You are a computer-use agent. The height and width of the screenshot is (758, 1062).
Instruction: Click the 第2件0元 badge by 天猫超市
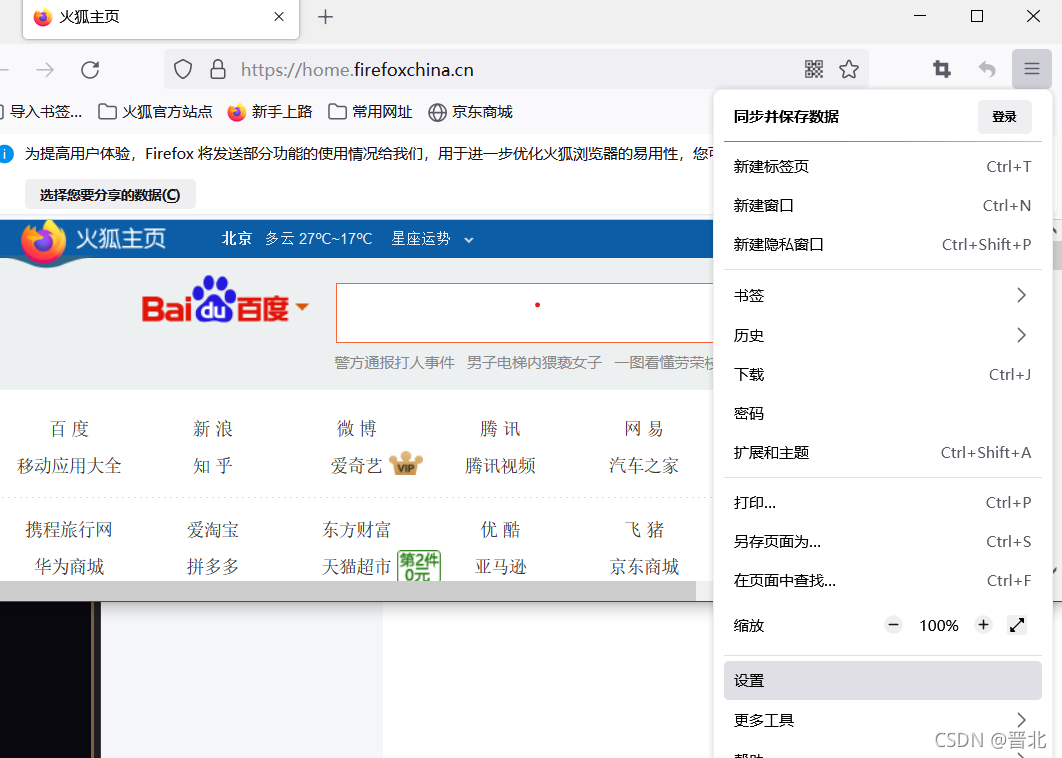coord(419,566)
